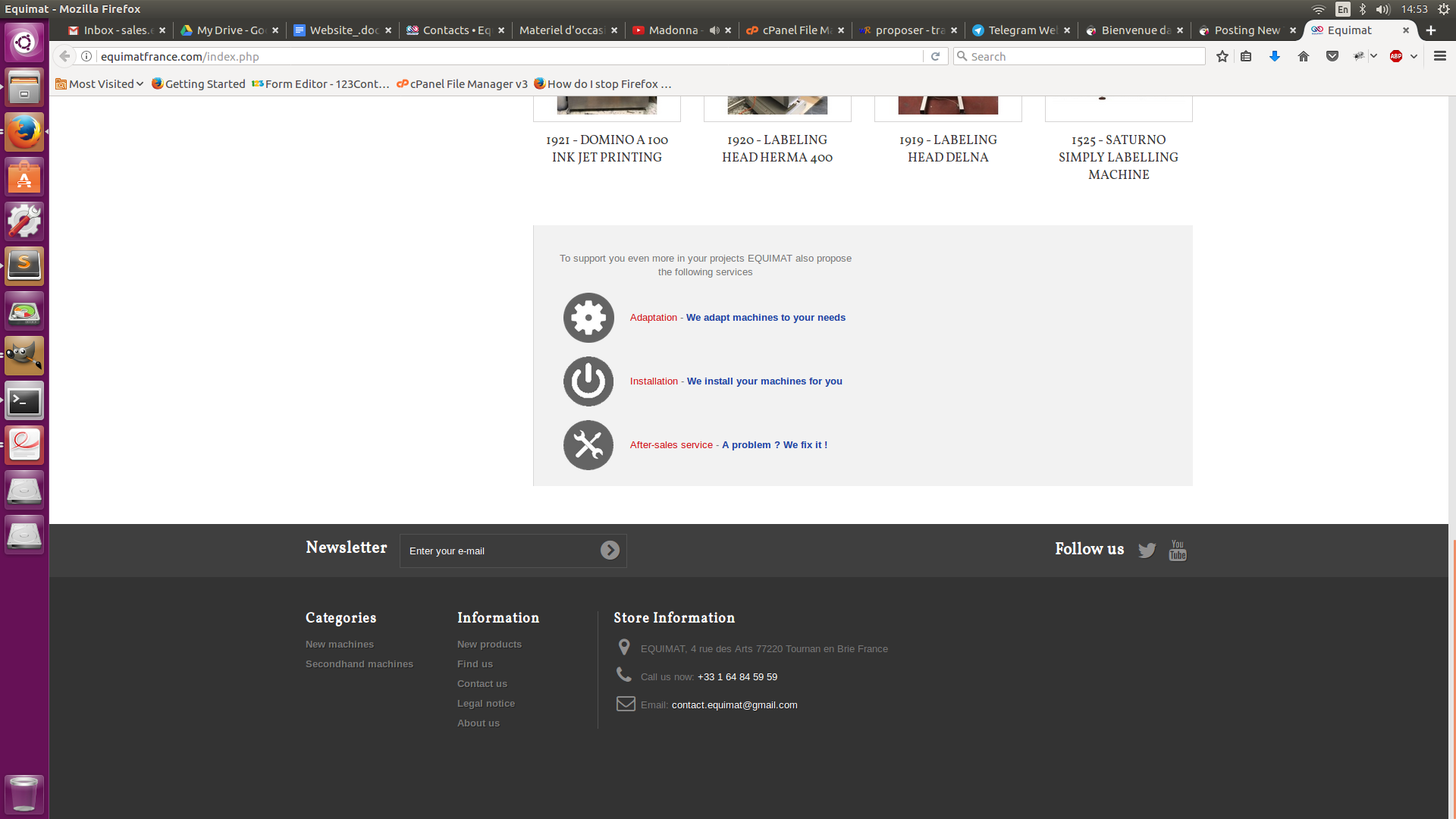Open the Firefox hamburger menu
This screenshot has height=819, width=1456.
click(x=1439, y=57)
